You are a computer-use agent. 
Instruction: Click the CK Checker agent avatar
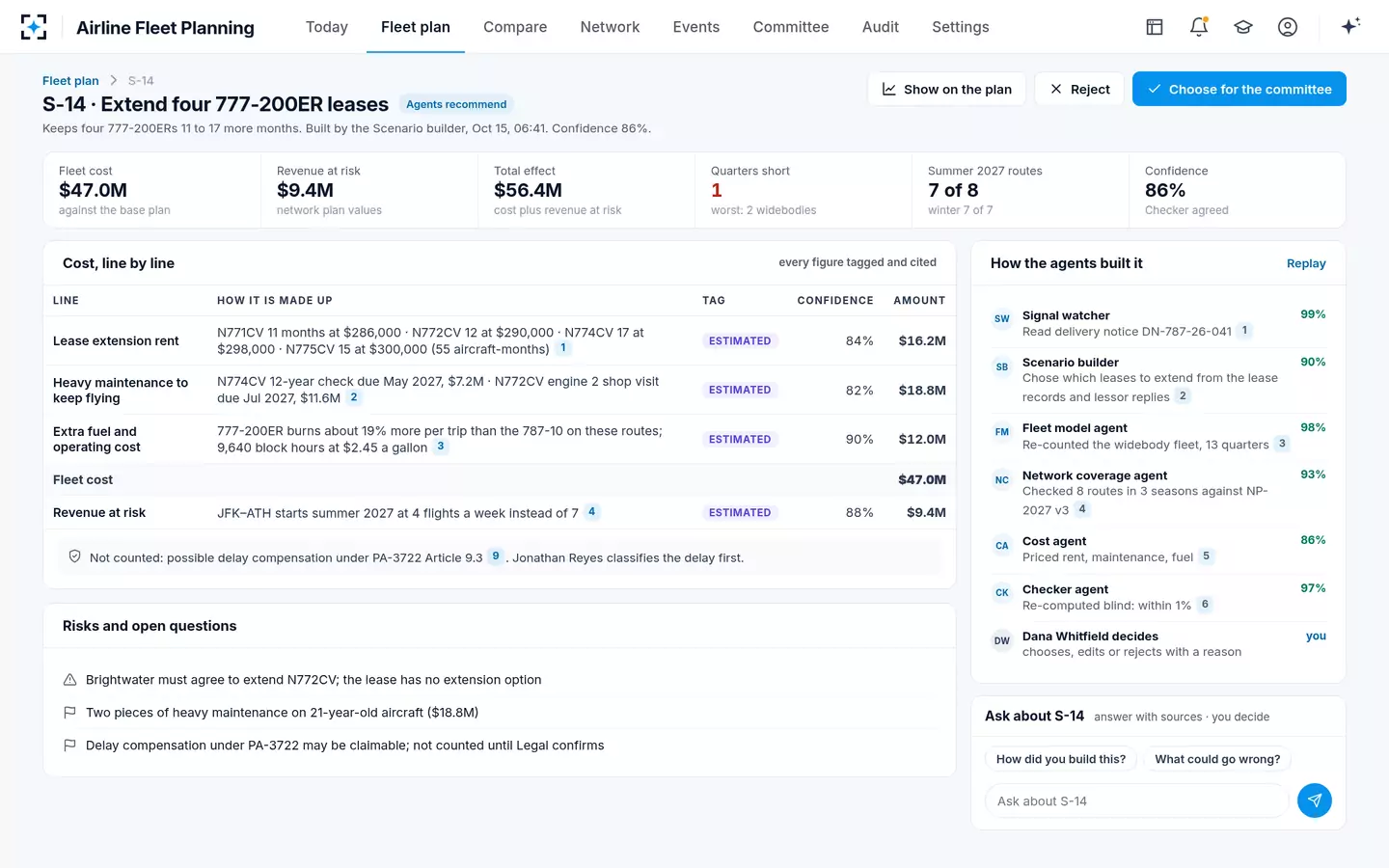click(1002, 593)
